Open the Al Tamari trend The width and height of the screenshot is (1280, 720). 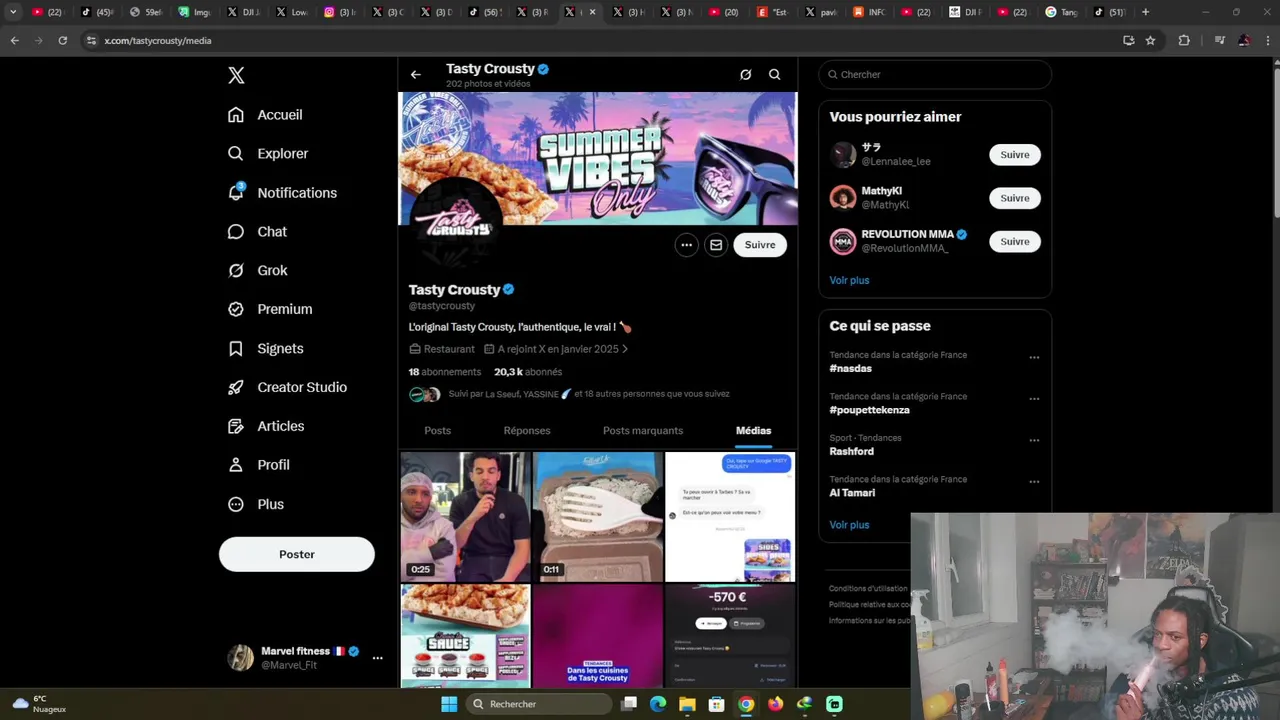(x=852, y=493)
